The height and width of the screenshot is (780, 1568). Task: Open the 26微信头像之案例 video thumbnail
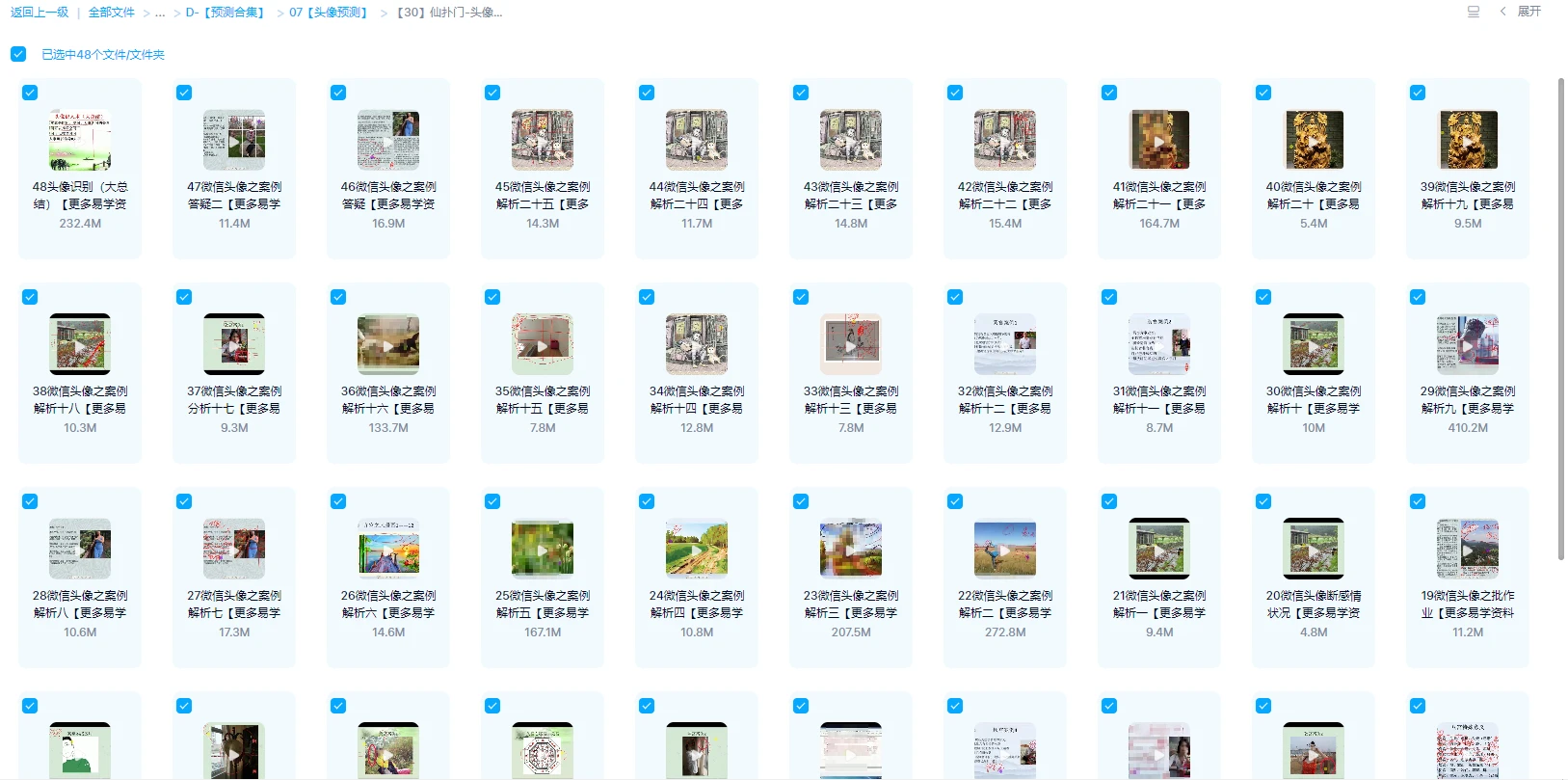click(x=388, y=549)
